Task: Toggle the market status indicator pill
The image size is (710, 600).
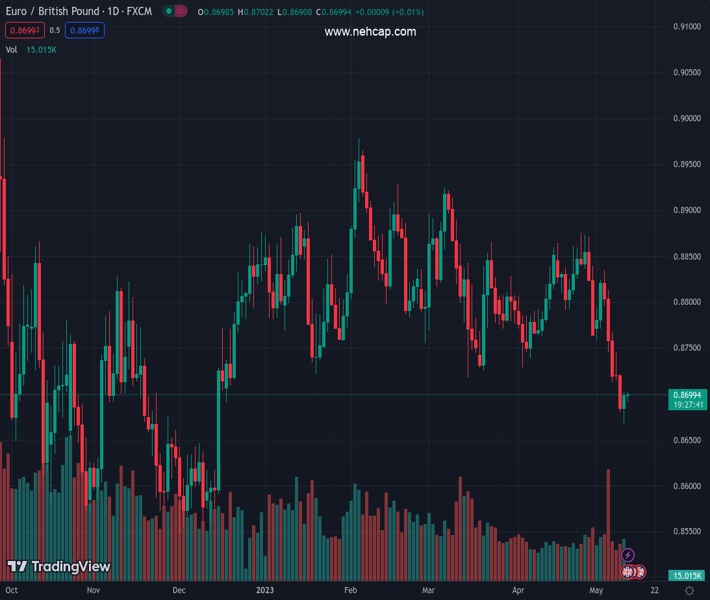Action: click(175, 12)
